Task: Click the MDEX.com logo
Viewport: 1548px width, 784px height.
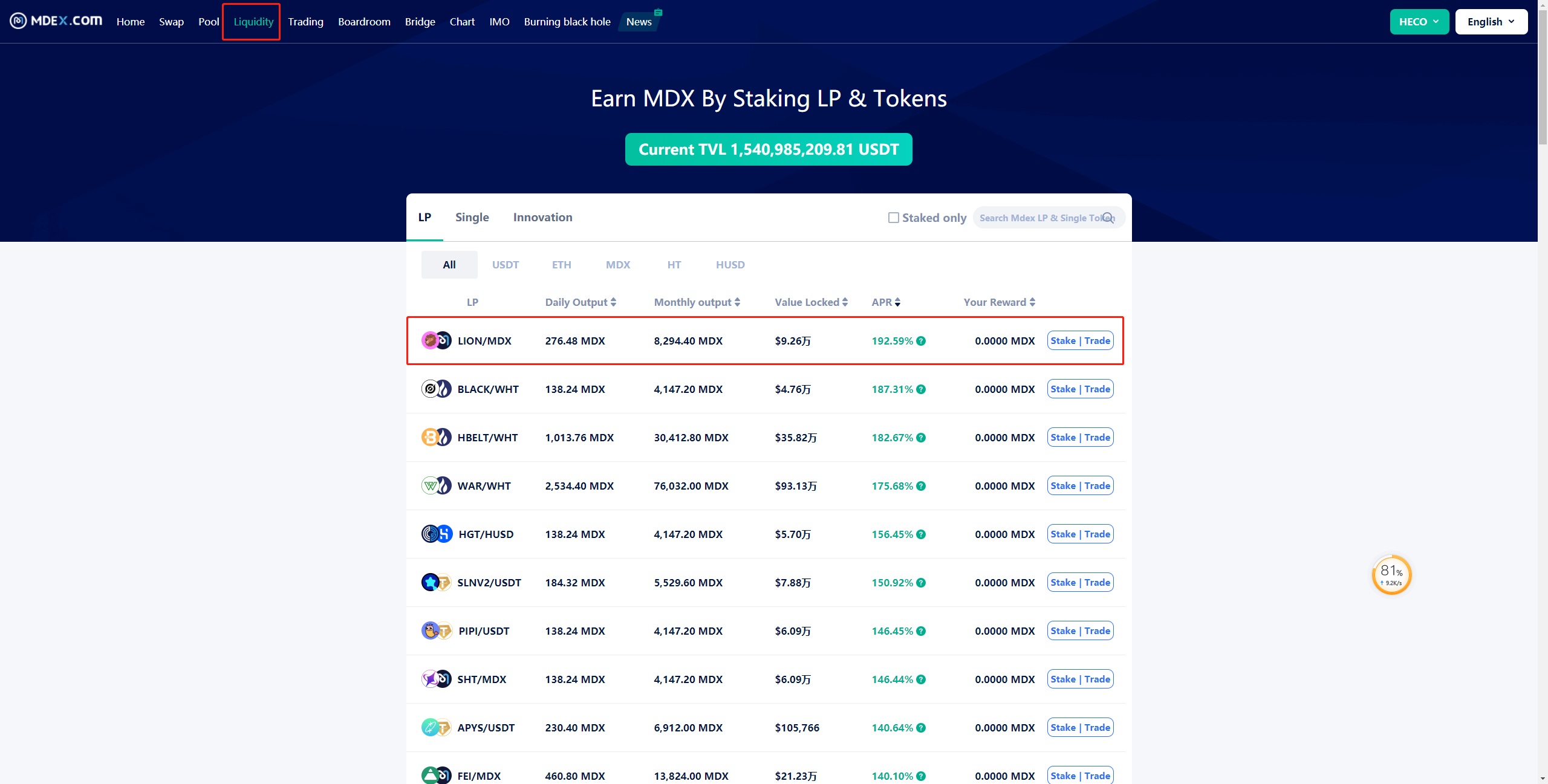Action: pyautogui.click(x=56, y=21)
